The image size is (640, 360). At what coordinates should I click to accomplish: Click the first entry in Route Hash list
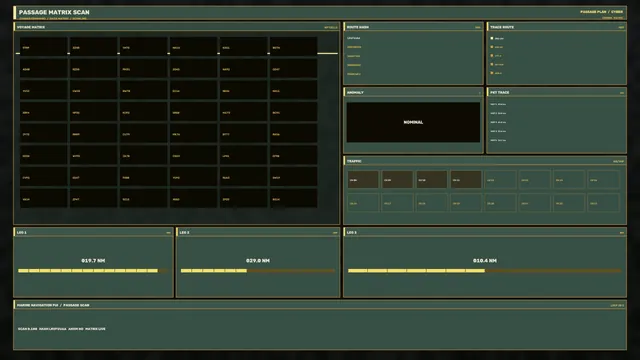pos(353,38)
